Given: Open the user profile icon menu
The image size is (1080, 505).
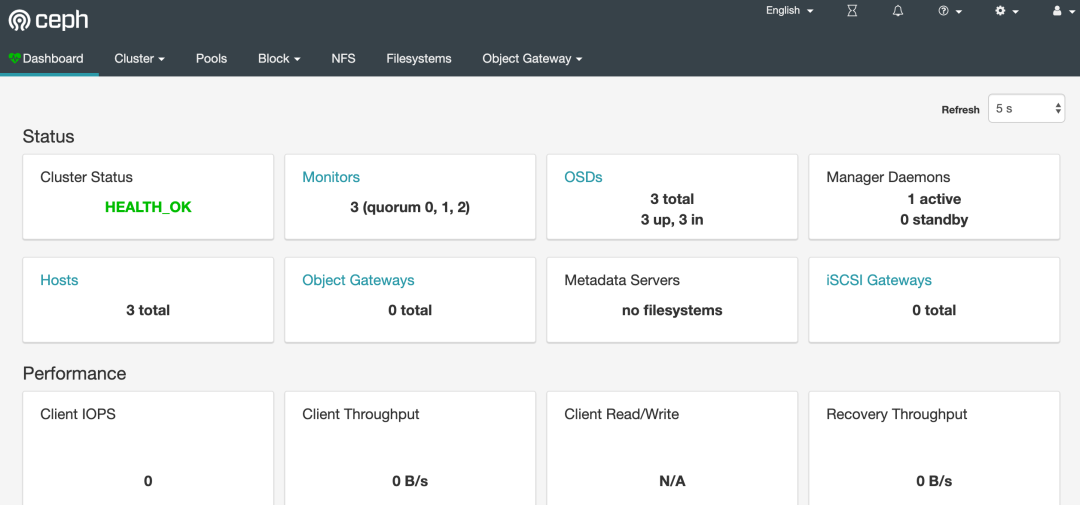Looking at the screenshot, I should point(1062,11).
